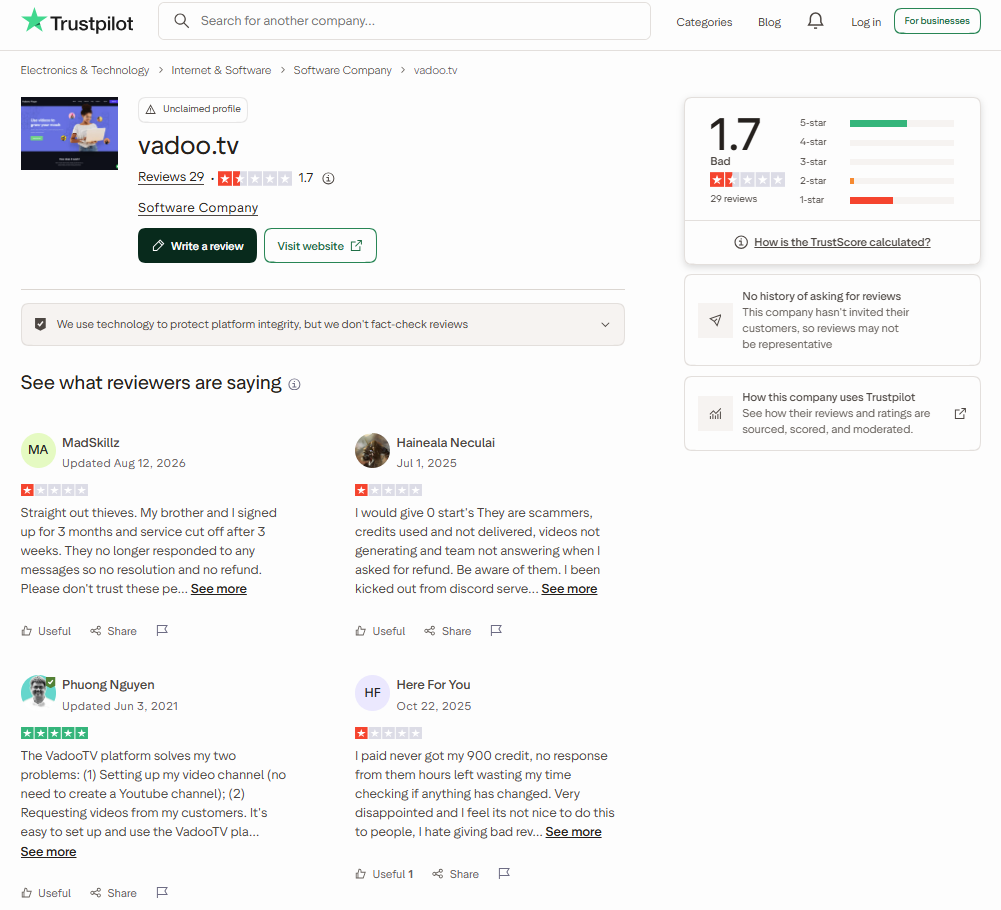This screenshot has height=910, width=1001.
Task: Expand Haineala Neculai review with See more
Action: [x=569, y=589]
